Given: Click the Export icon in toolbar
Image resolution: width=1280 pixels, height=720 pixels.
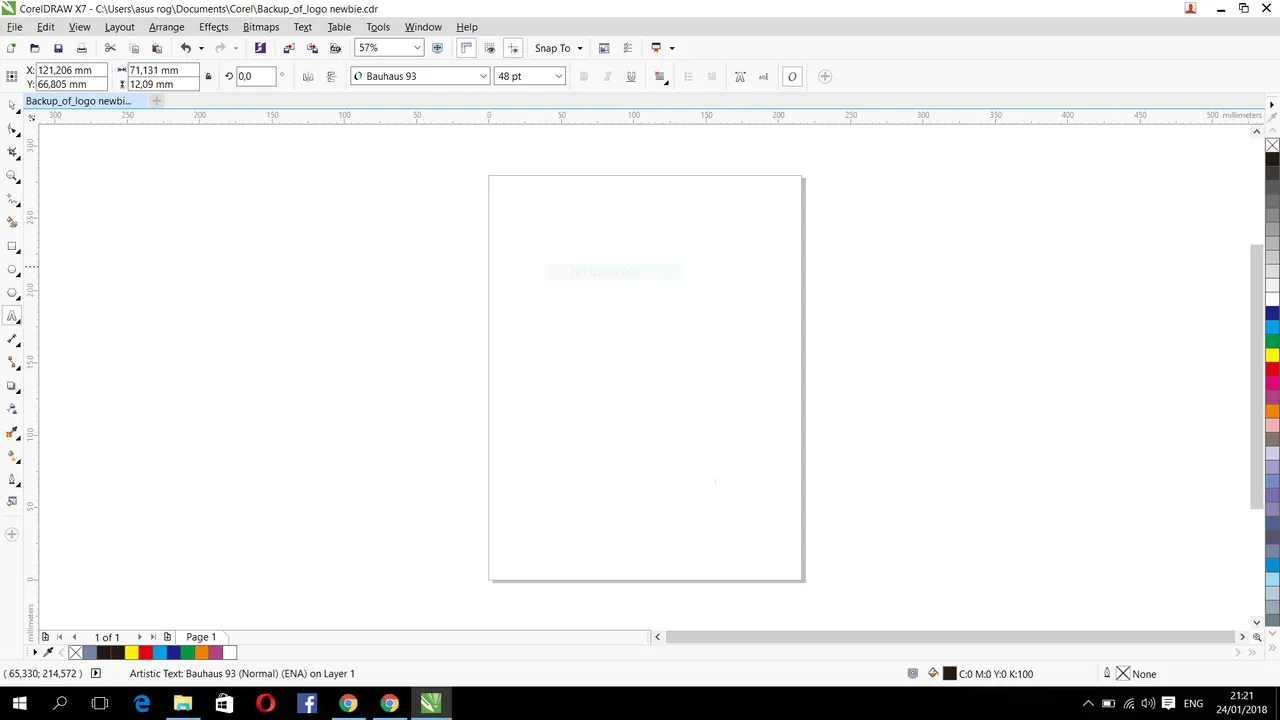Looking at the screenshot, I should [312, 48].
